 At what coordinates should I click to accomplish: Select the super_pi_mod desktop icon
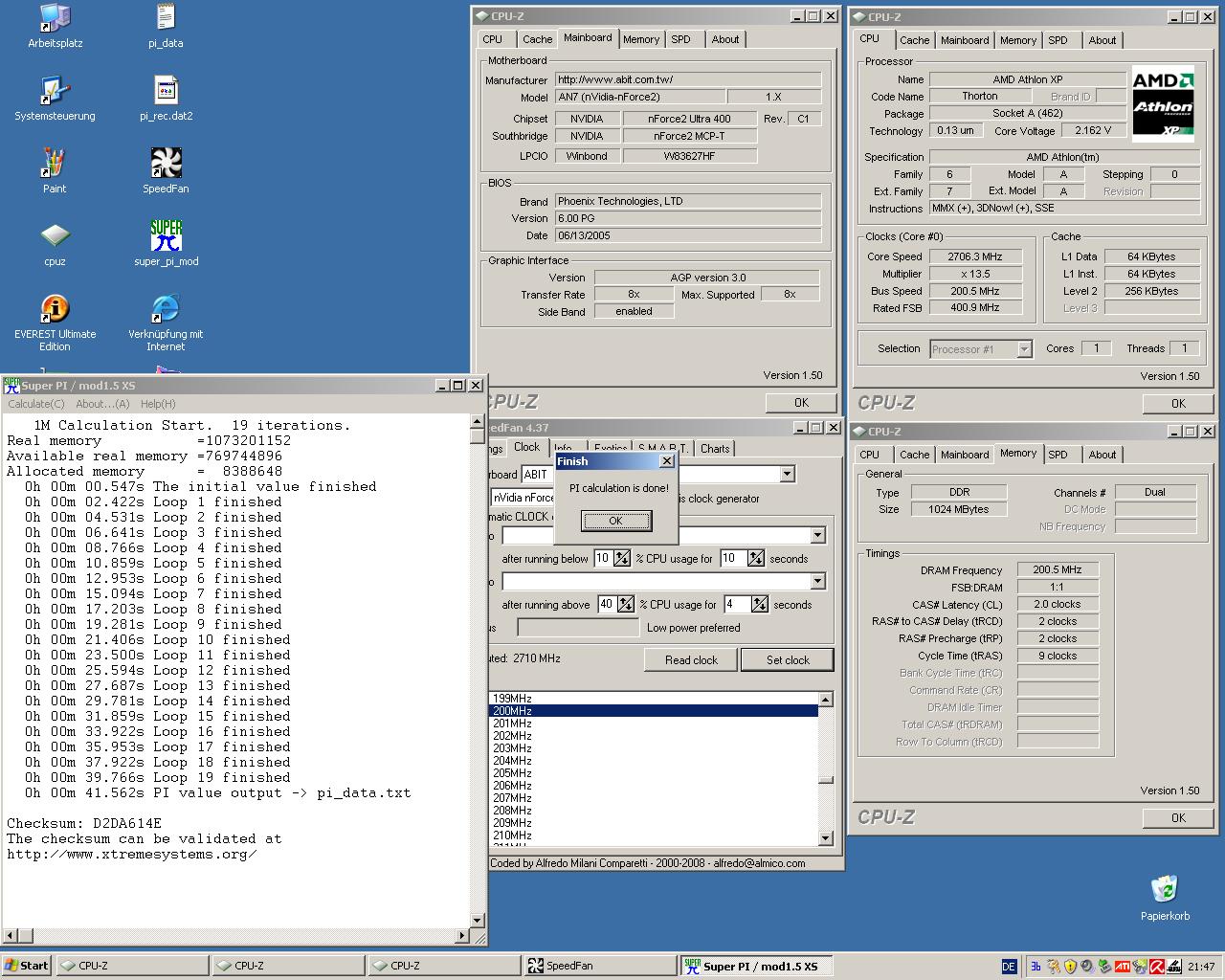click(x=166, y=243)
